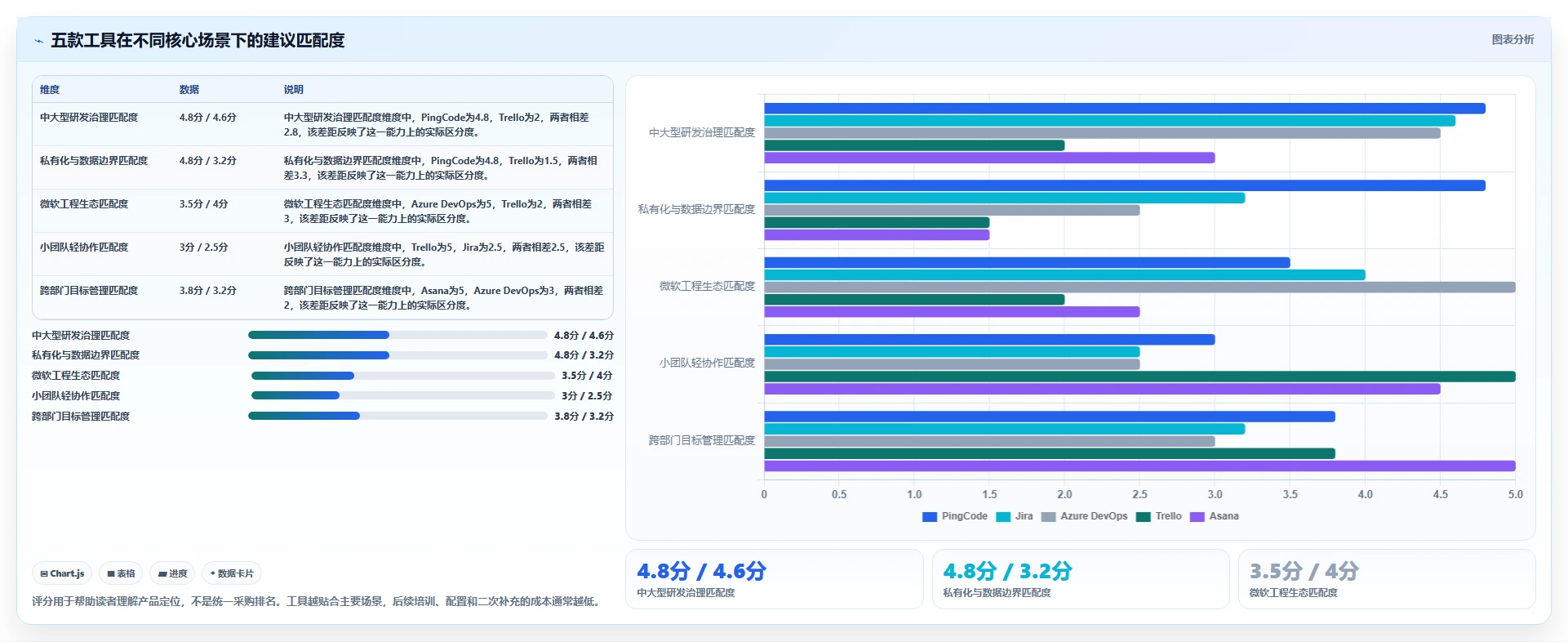Click the blue icon beside the panel title
The width and height of the screenshot is (1568, 642).
38,41
